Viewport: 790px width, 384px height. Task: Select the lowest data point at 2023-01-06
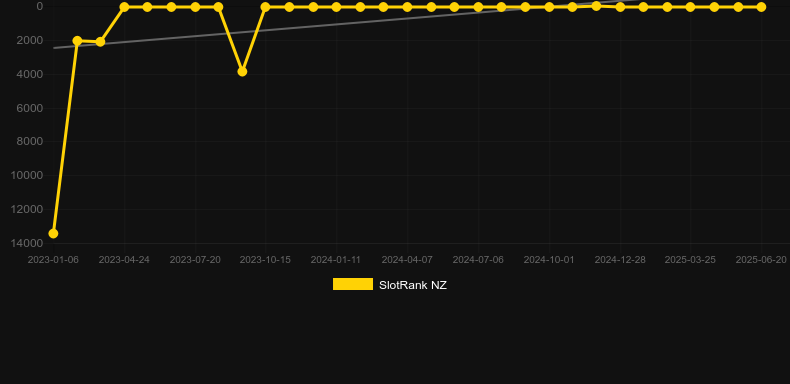(53, 233)
